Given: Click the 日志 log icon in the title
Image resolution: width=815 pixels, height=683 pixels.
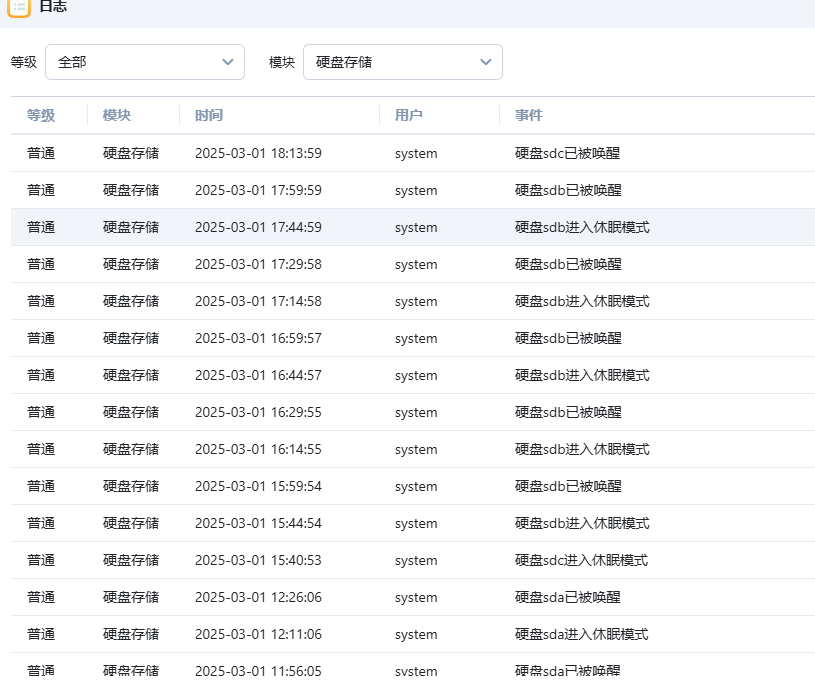Looking at the screenshot, I should click(x=19, y=6).
